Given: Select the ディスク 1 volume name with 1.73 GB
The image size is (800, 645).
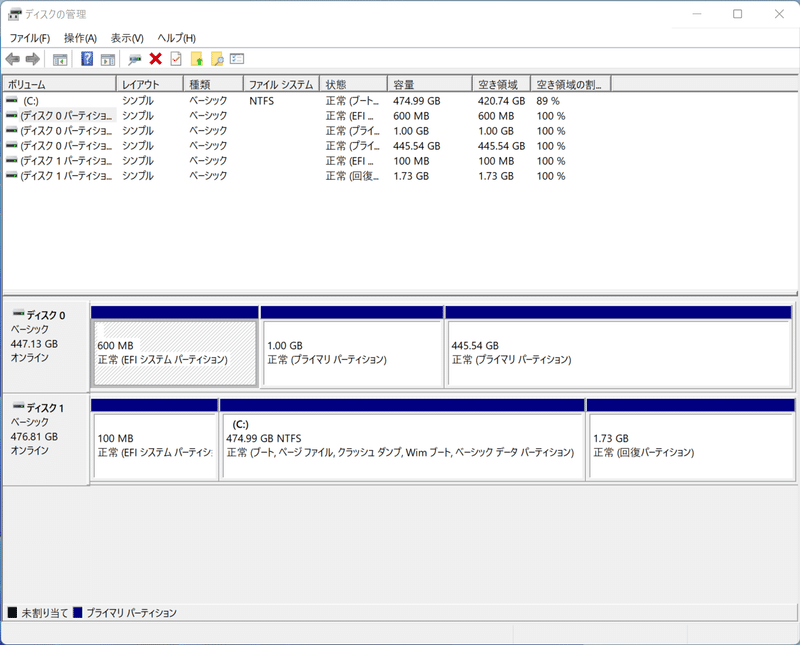Looking at the screenshot, I should click(66, 176).
